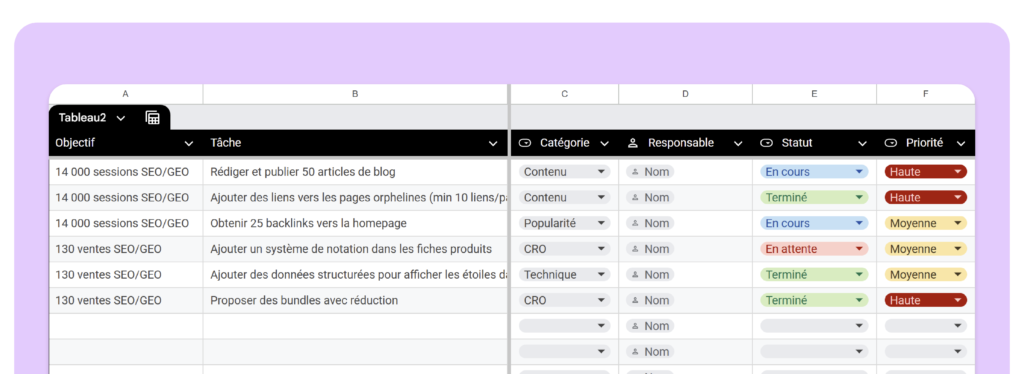Open empty category chip in first blank row

[x=564, y=326]
